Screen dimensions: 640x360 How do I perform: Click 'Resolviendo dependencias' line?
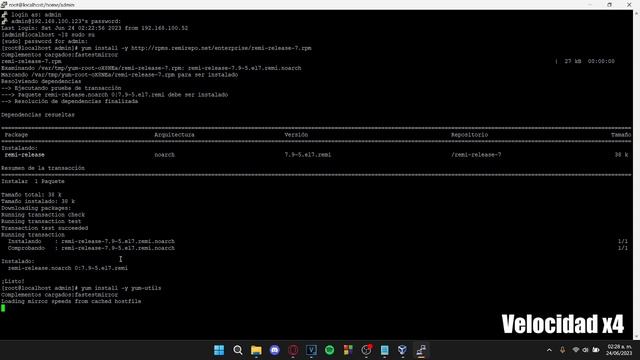(x=41, y=81)
